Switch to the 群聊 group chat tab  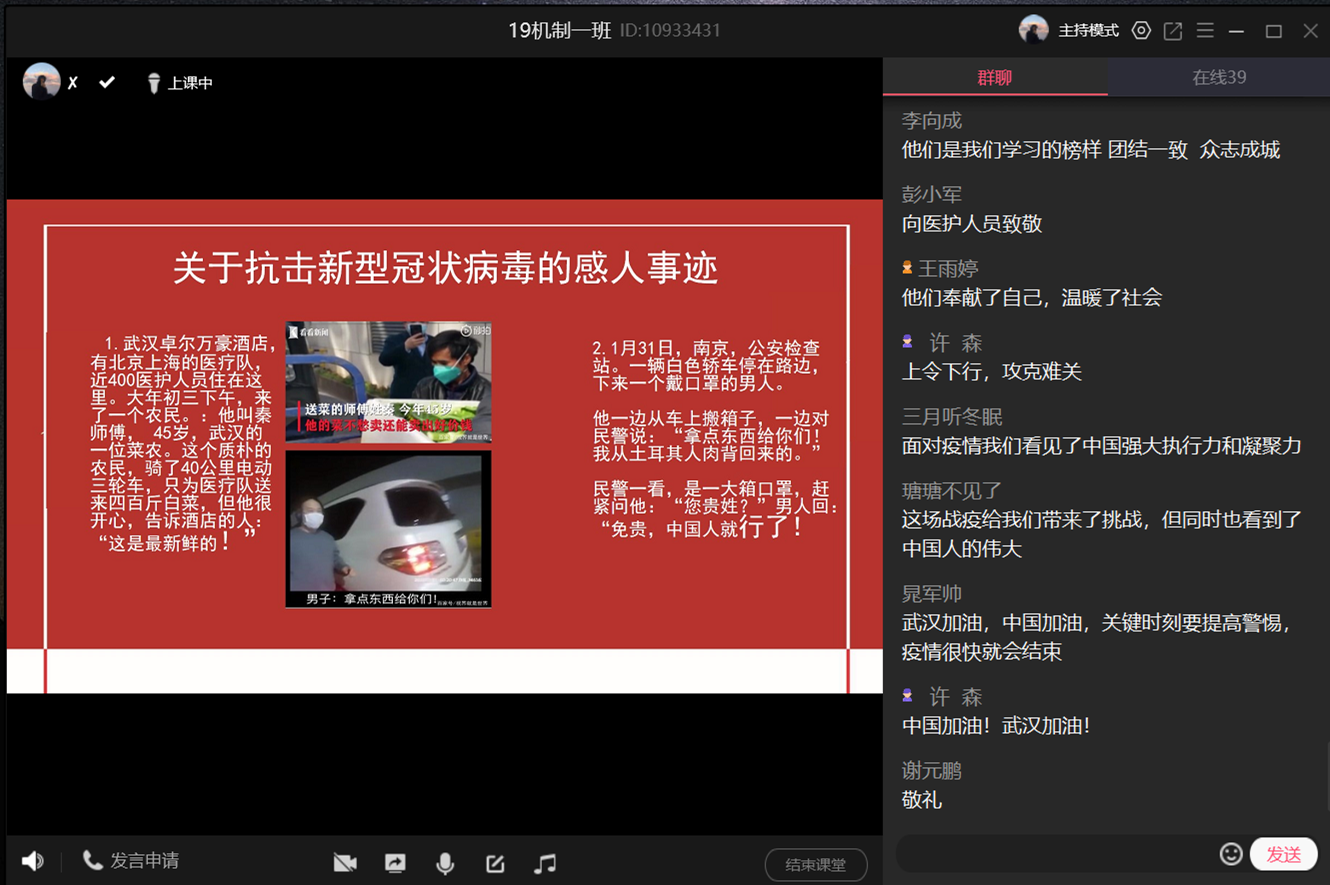tap(994, 77)
